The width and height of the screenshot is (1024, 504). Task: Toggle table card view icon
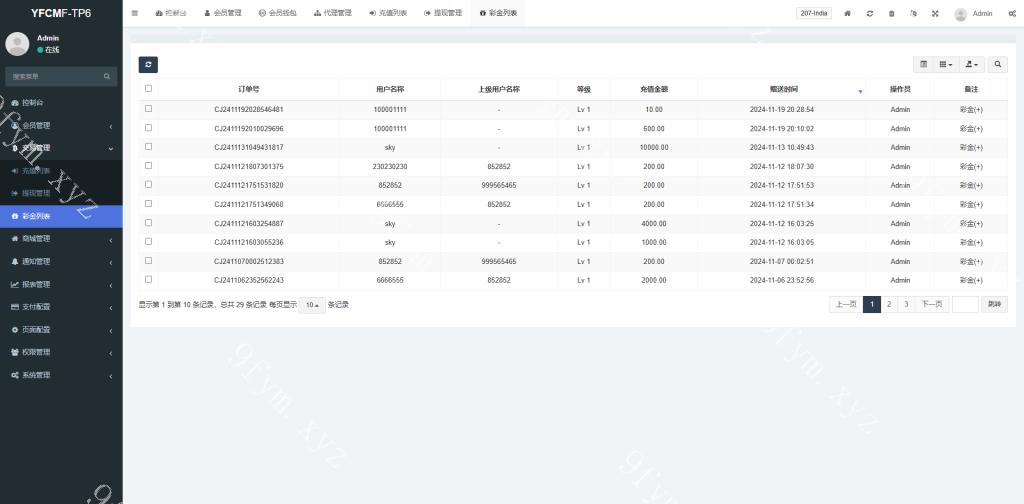[923, 64]
